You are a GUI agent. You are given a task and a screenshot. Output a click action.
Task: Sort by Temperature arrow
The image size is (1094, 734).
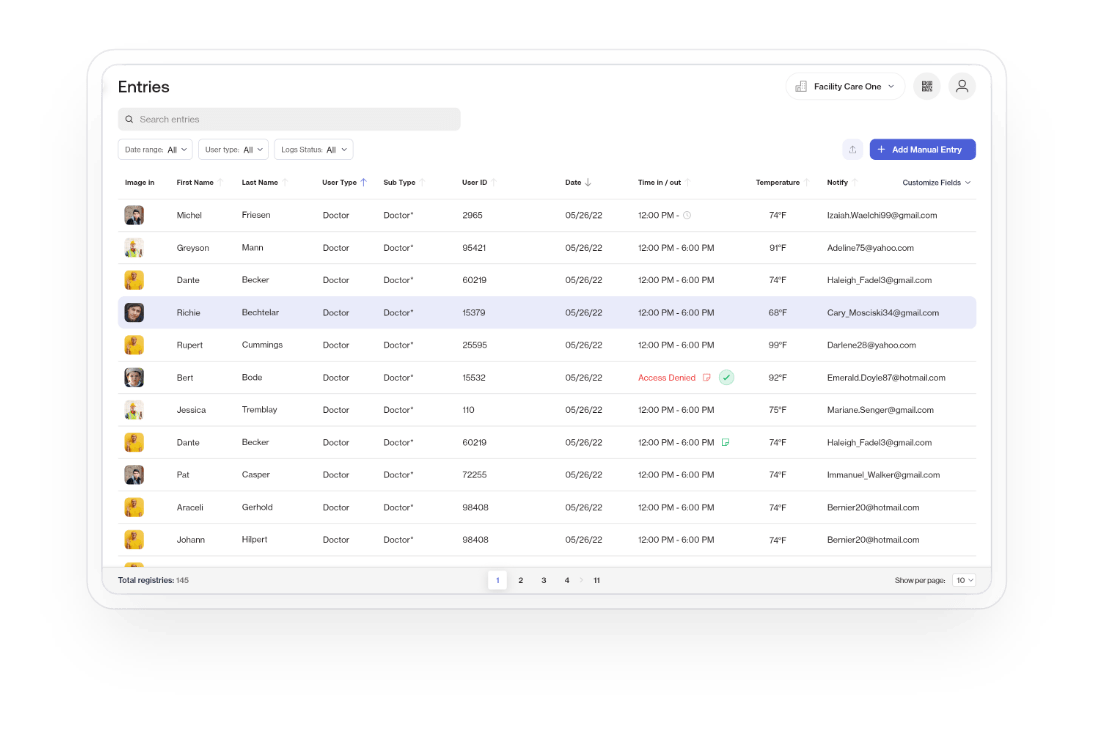[x=807, y=182]
